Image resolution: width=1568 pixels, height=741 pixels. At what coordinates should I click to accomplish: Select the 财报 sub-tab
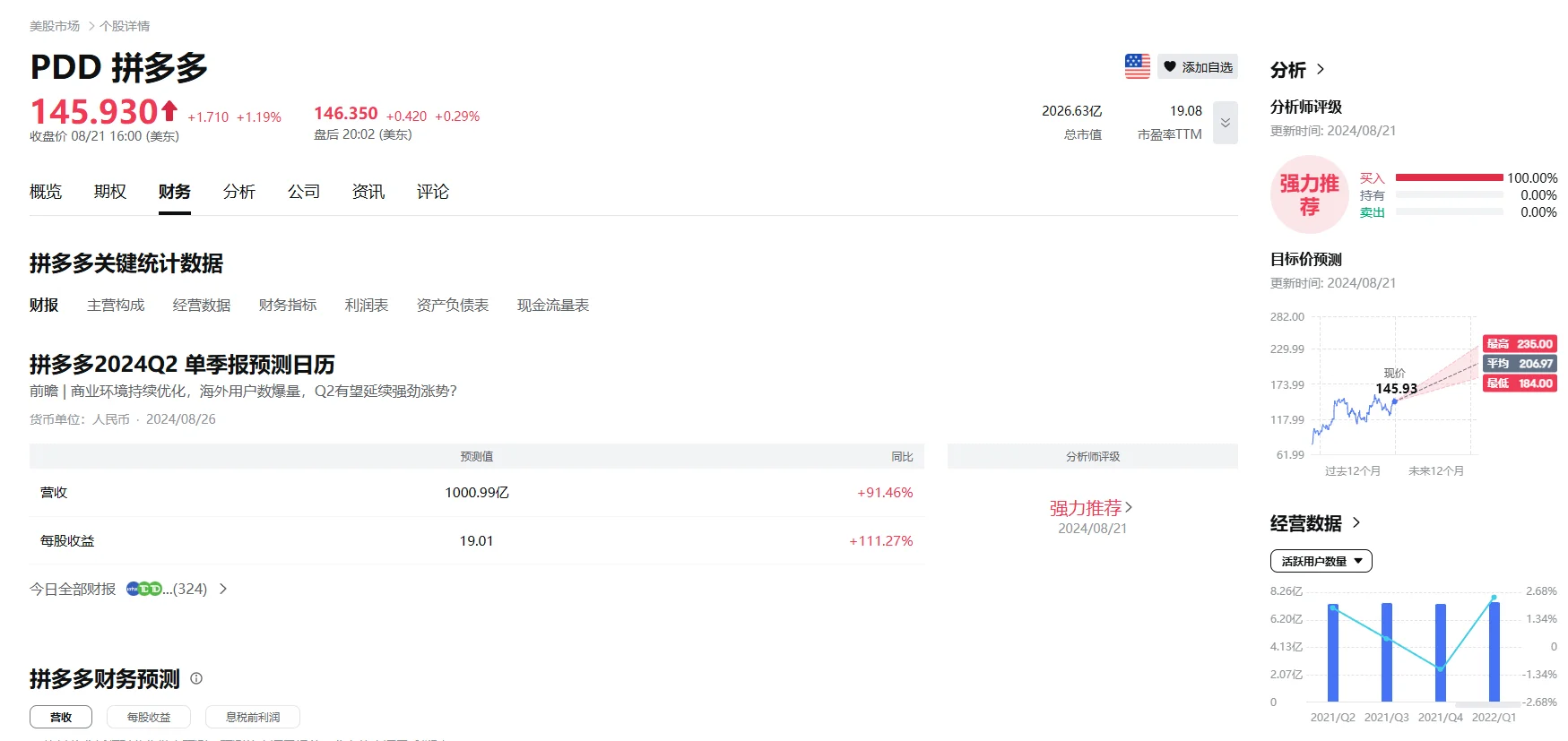[x=44, y=306]
